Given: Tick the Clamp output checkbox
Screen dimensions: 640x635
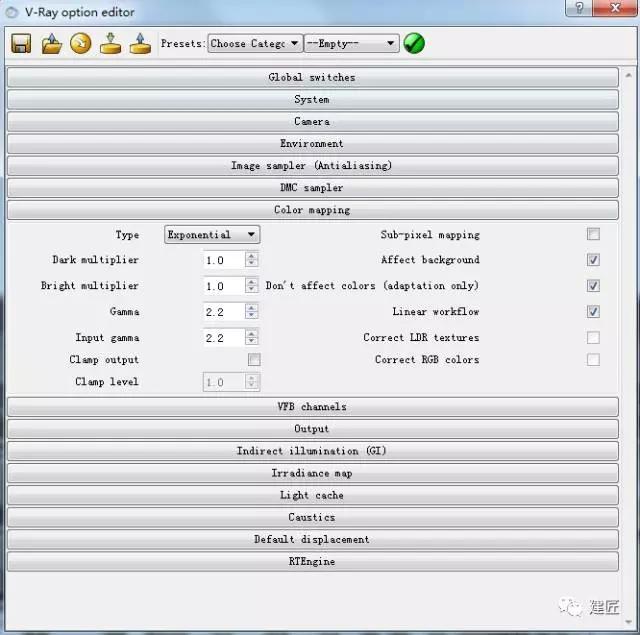Looking at the screenshot, I should (x=254, y=360).
